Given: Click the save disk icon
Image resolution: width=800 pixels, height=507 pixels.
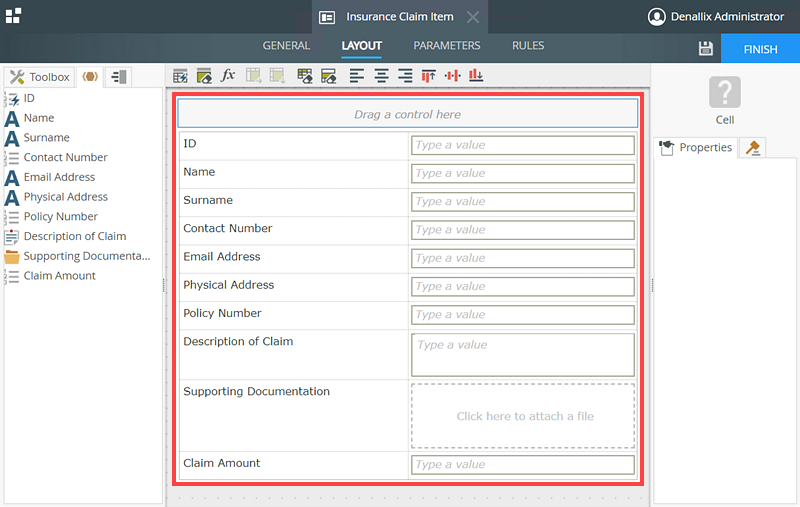Looking at the screenshot, I should pos(705,49).
